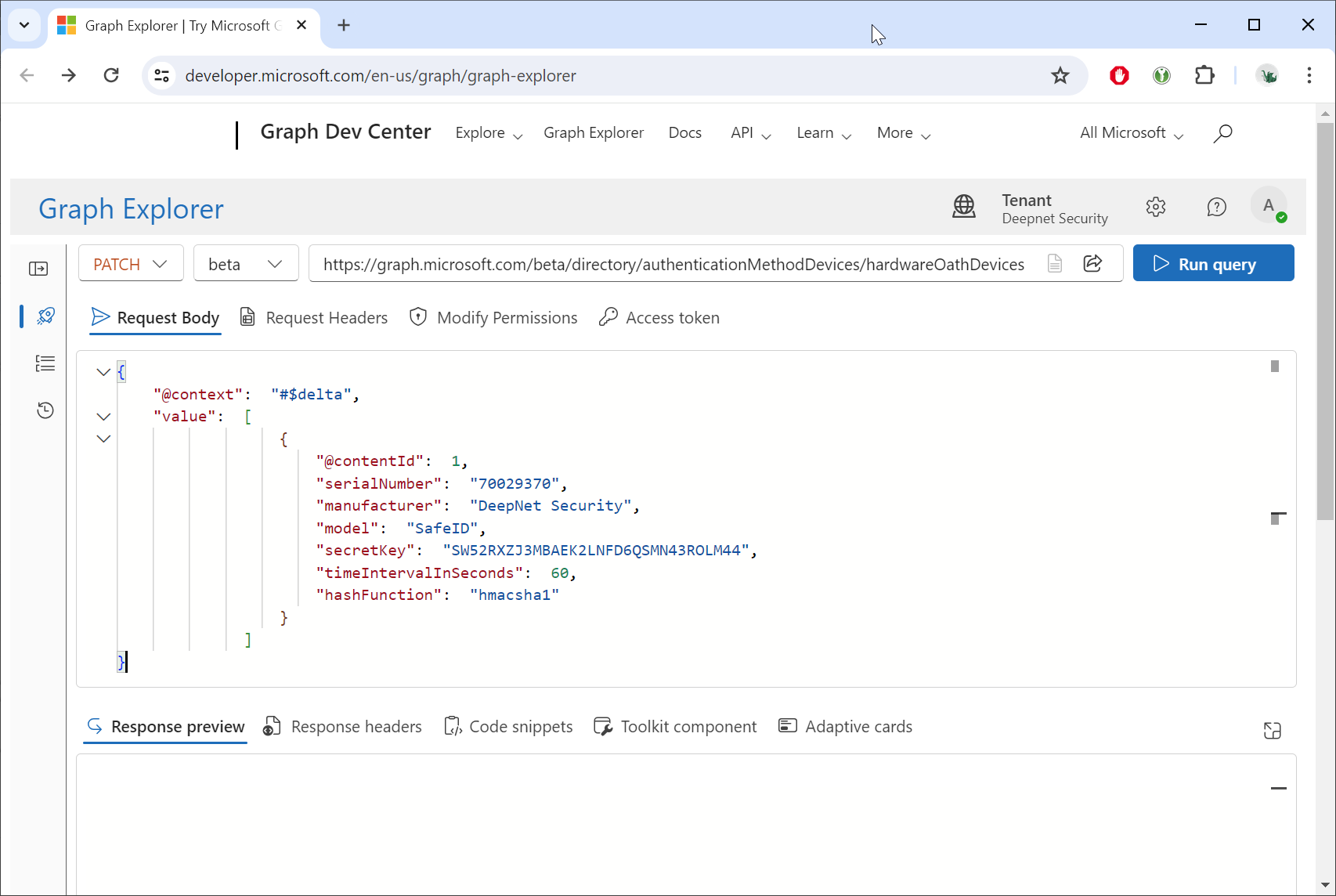This screenshot has height=896, width=1336.
Task: Open the settings gear icon
Action: [x=1156, y=207]
